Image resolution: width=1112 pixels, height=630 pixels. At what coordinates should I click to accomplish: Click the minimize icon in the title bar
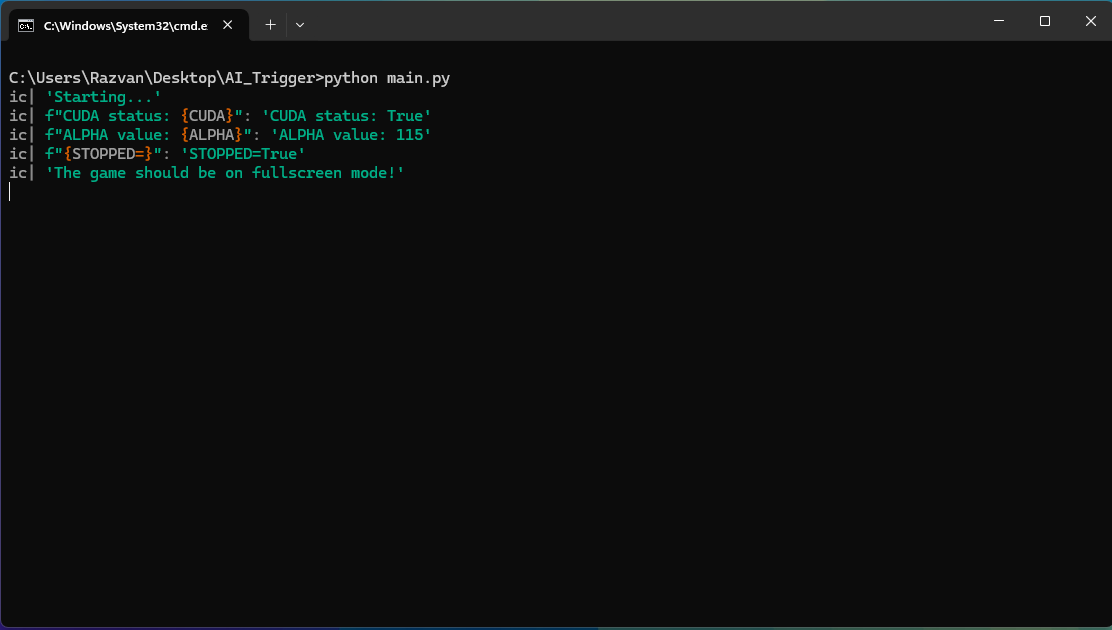(x=998, y=21)
